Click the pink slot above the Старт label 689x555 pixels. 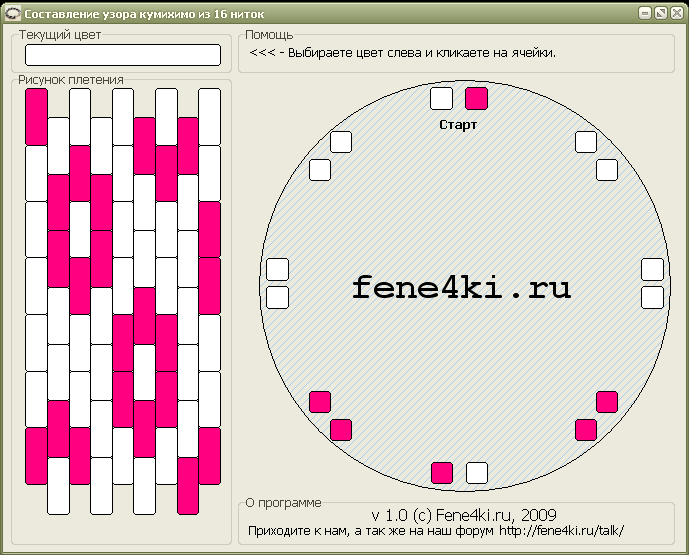pos(477,98)
